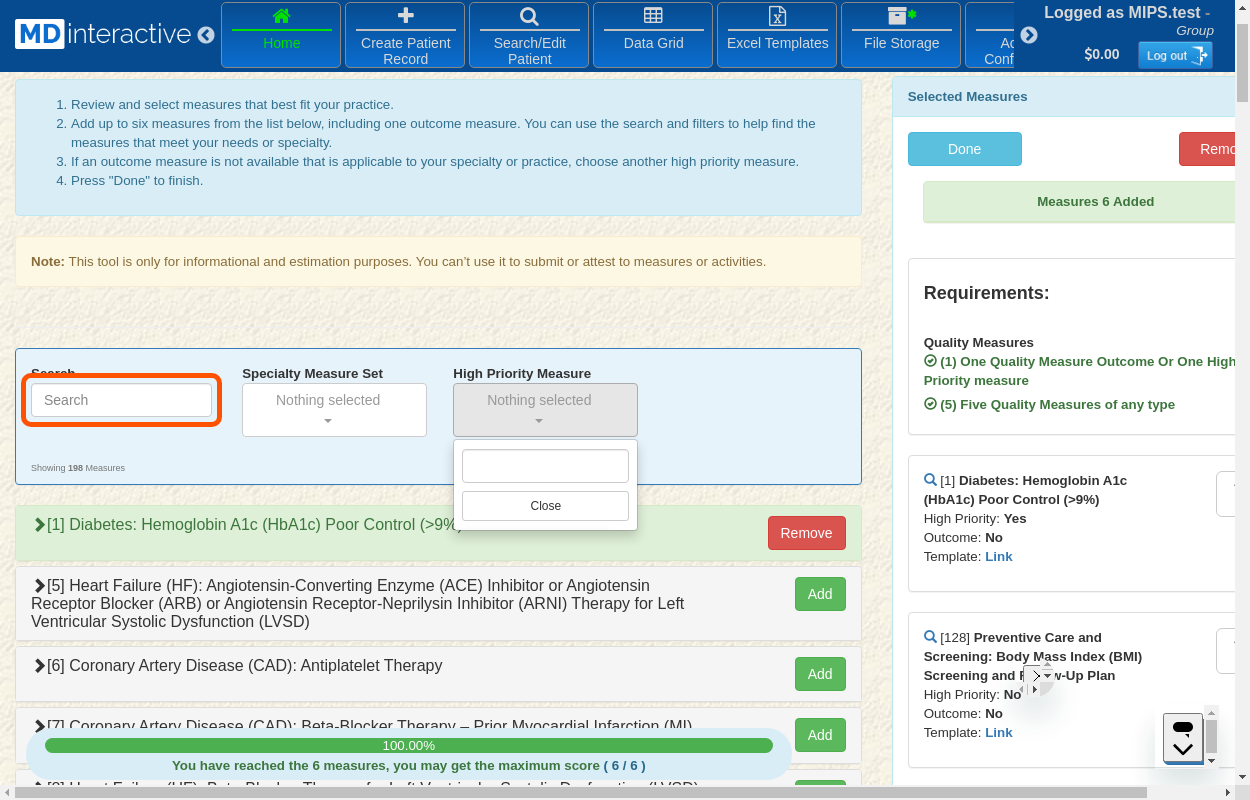Remove the Diabetes Hemoglobin A1c measure
The height and width of the screenshot is (800, 1250).
[x=806, y=533]
